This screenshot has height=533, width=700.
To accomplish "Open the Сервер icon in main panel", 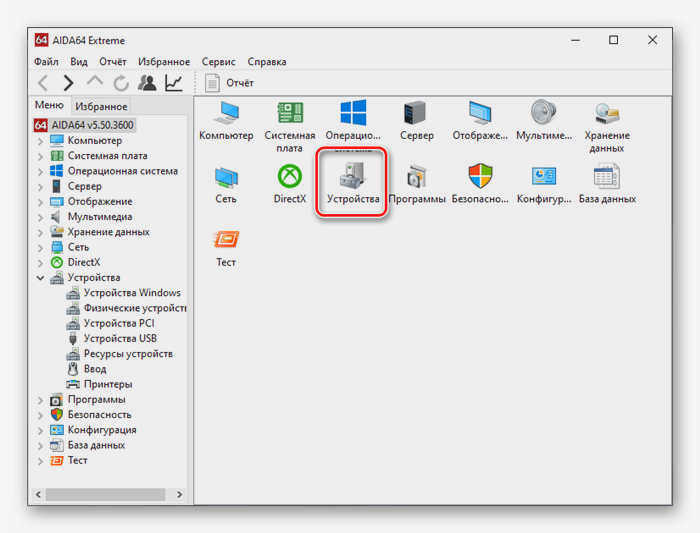I will 417,121.
